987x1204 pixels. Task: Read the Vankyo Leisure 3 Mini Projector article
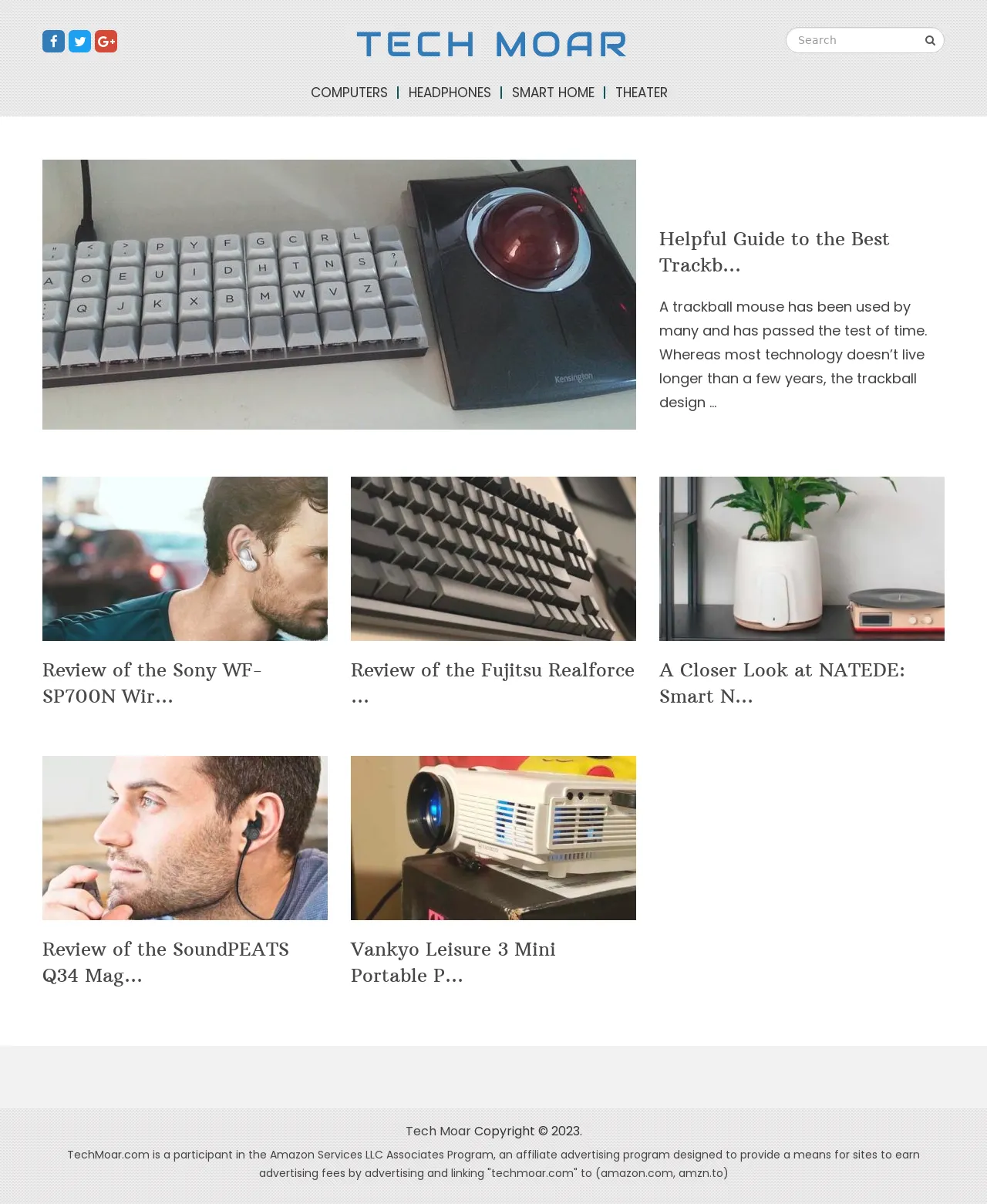tap(453, 963)
